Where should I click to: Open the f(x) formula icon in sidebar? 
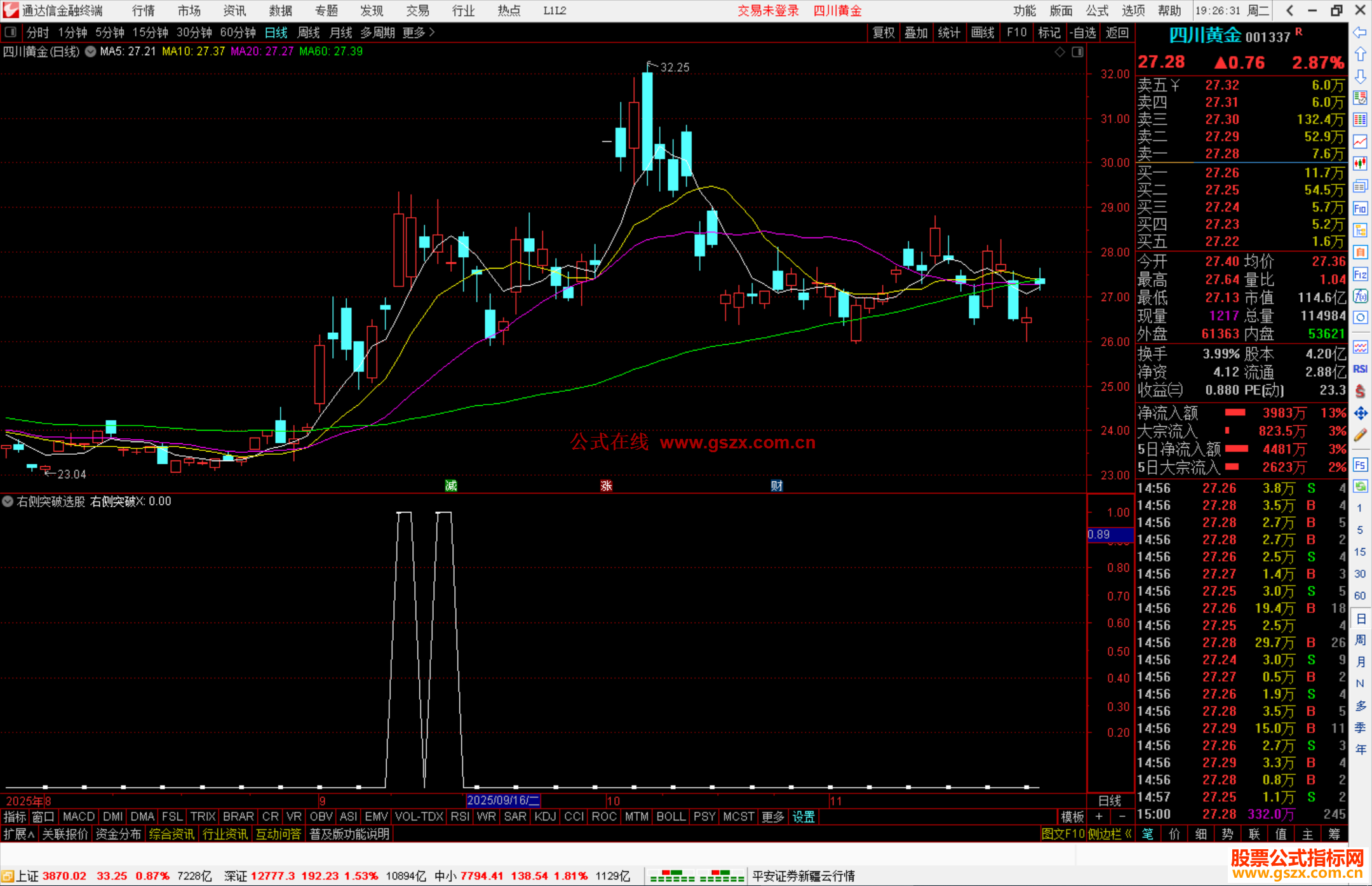pos(1360,296)
